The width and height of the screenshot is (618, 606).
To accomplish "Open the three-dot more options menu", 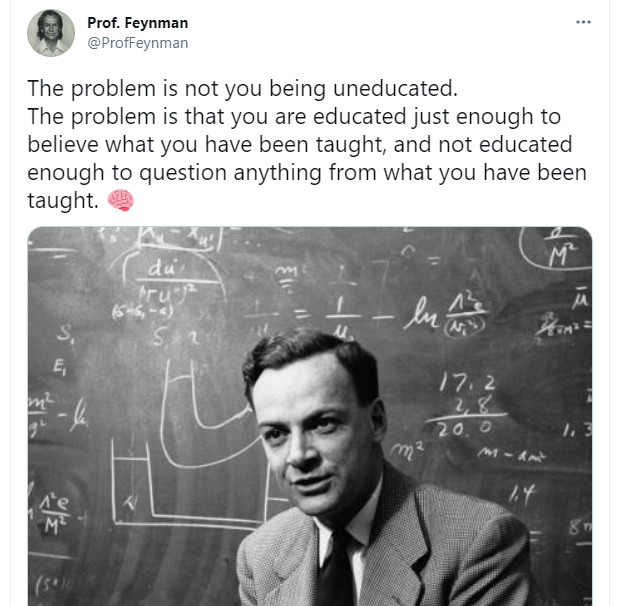I will [x=583, y=22].
